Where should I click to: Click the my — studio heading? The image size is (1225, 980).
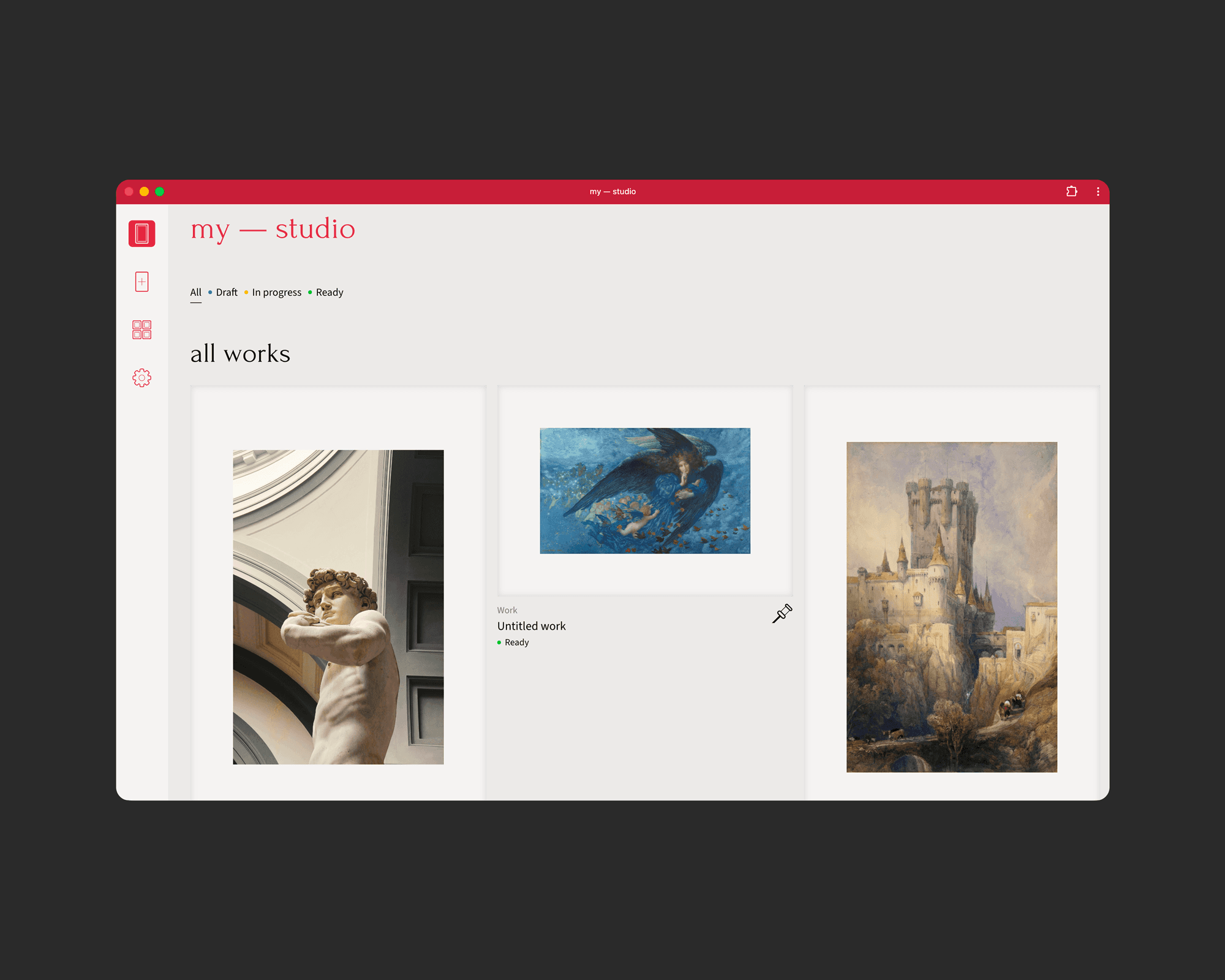coord(273,229)
